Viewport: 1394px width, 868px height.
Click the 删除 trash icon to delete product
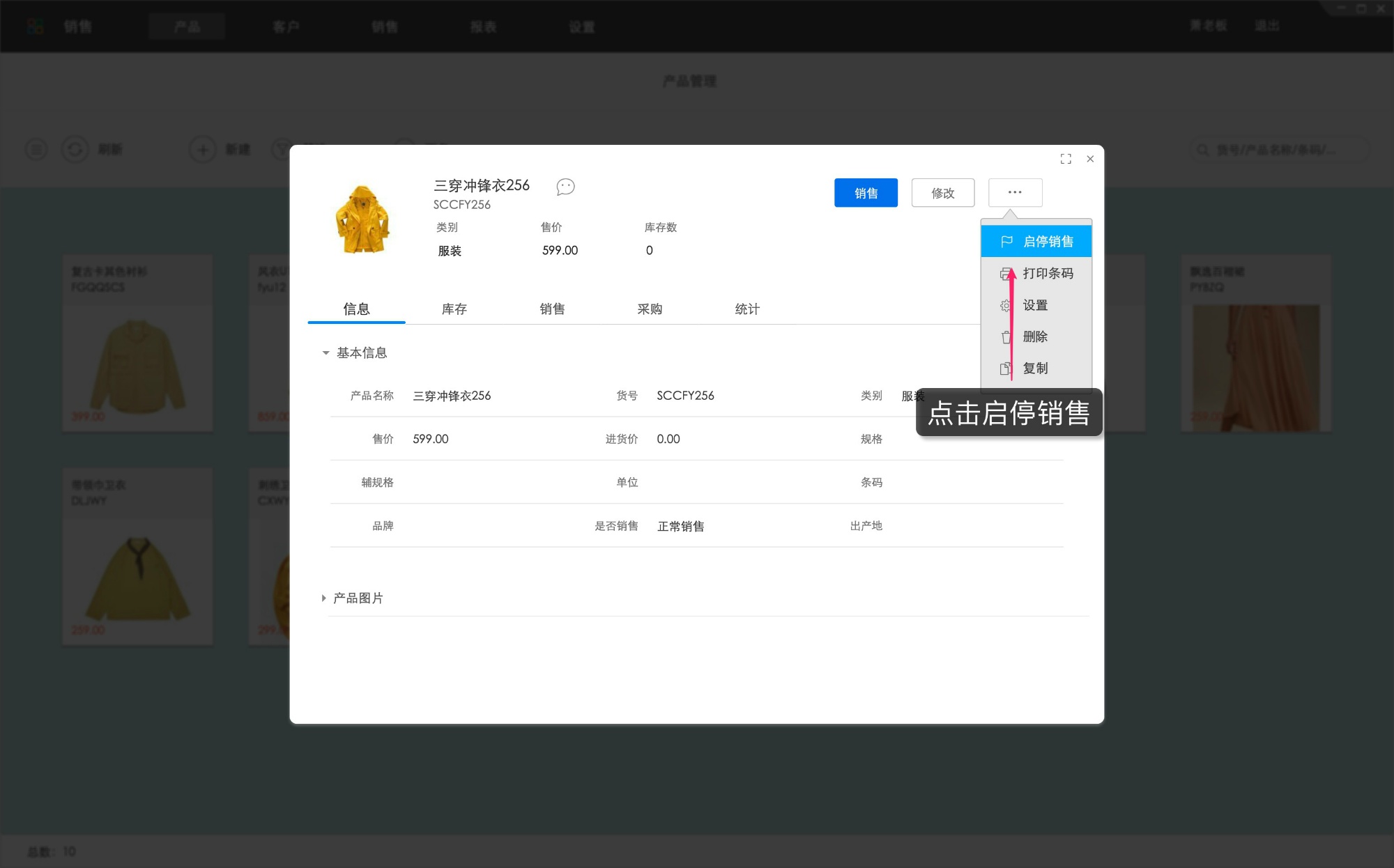pyautogui.click(x=1006, y=337)
